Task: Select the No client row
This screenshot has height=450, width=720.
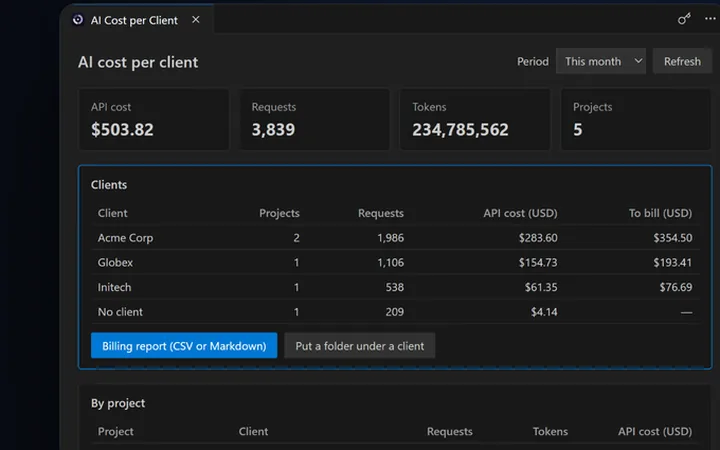Action: coord(395,312)
